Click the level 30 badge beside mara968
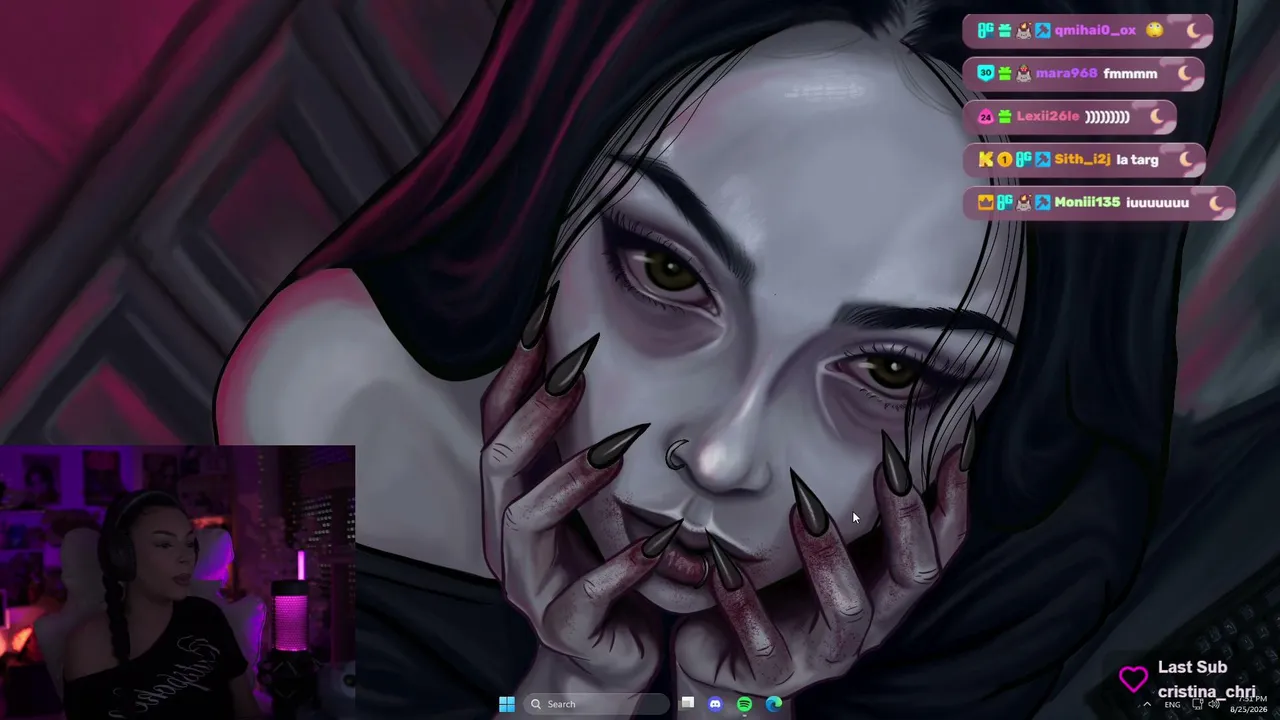Image resolution: width=1280 pixels, height=720 pixels. tap(986, 73)
